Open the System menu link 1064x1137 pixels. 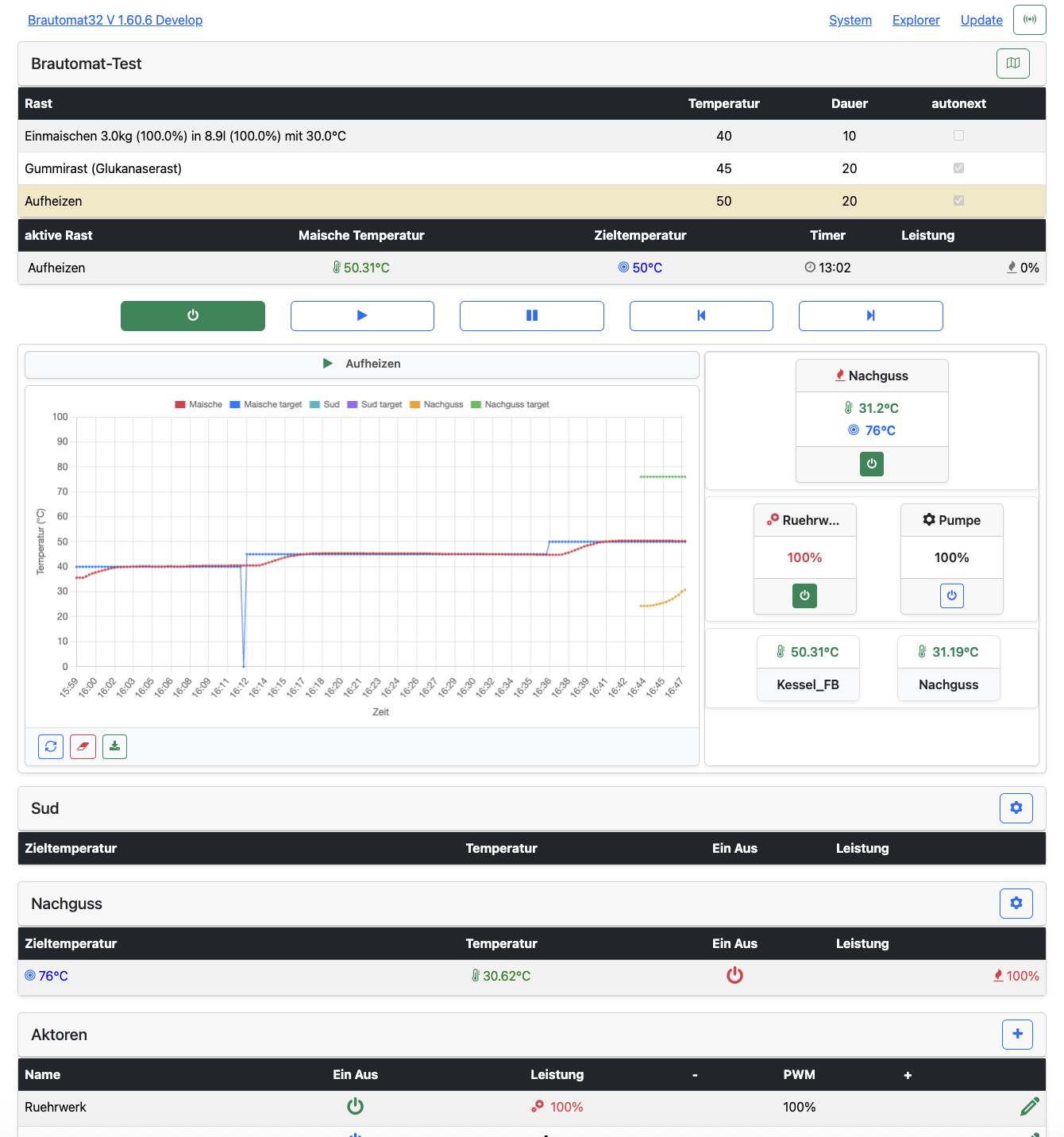(x=850, y=20)
